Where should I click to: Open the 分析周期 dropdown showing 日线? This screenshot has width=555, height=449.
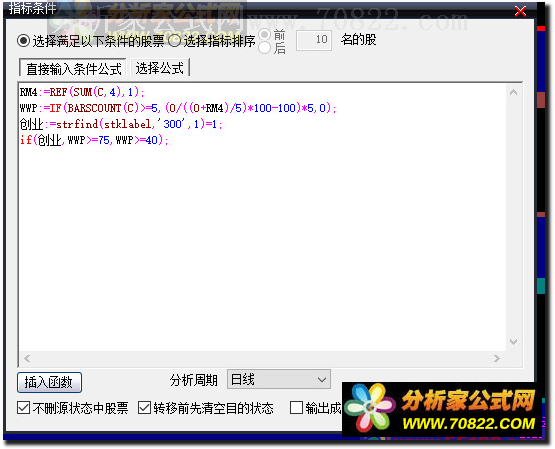click(279, 379)
